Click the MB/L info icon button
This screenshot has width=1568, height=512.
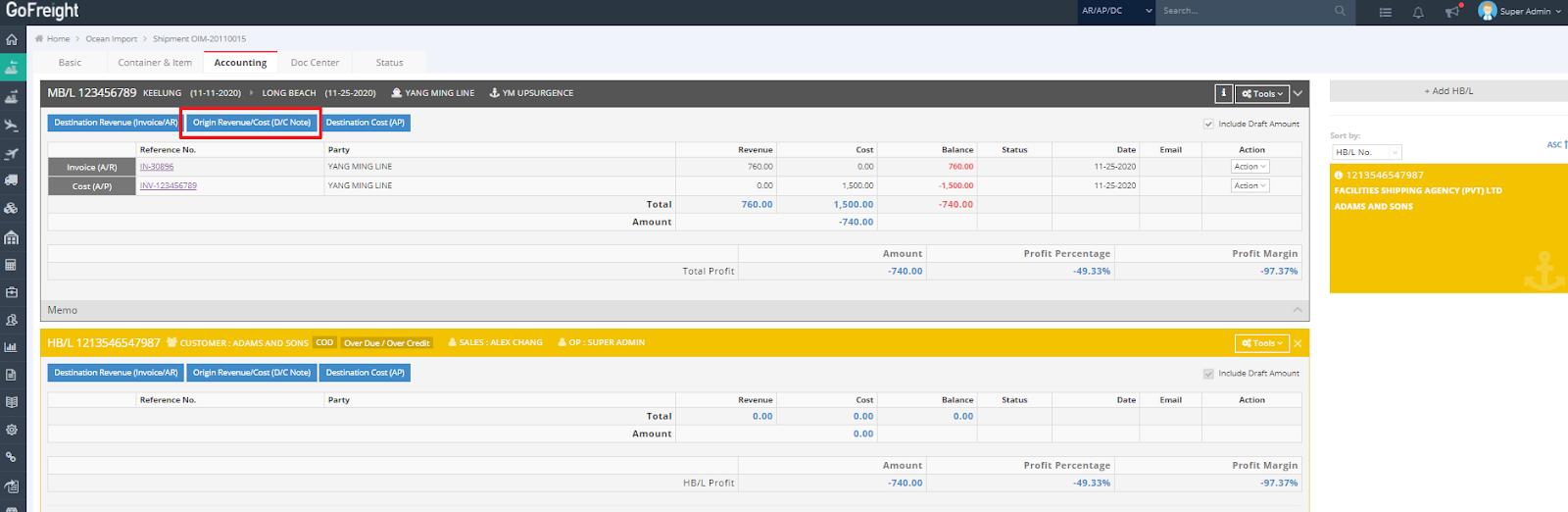[x=1223, y=93]
